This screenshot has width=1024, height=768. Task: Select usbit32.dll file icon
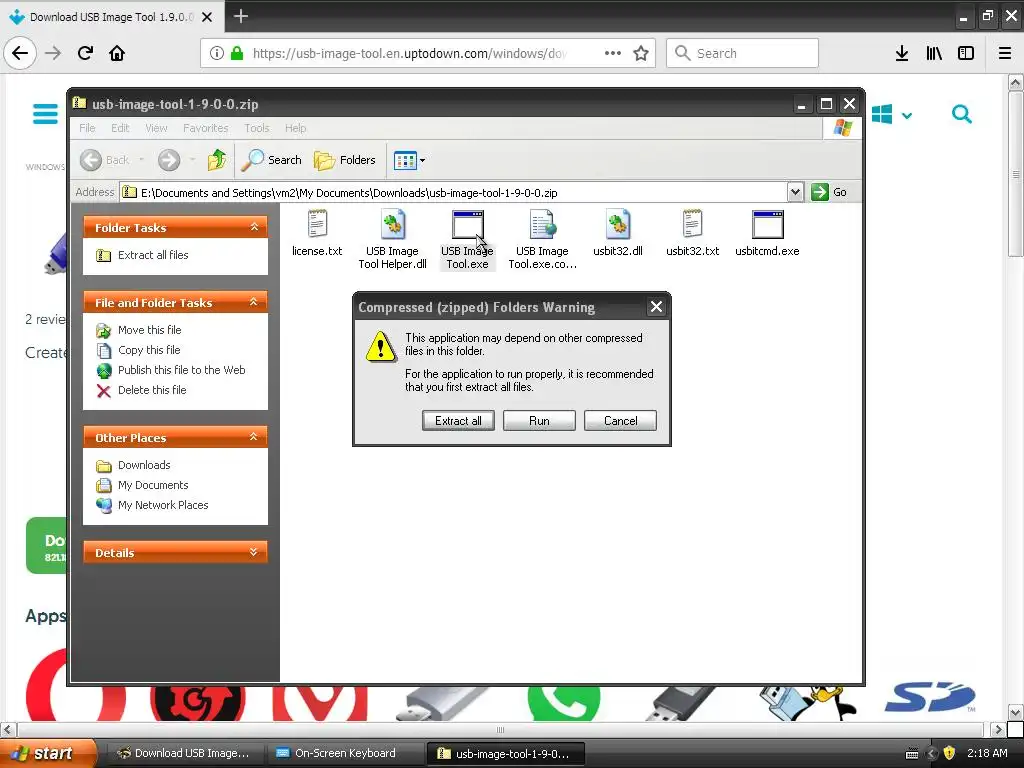pyautogui.click(x=617, y=224)
